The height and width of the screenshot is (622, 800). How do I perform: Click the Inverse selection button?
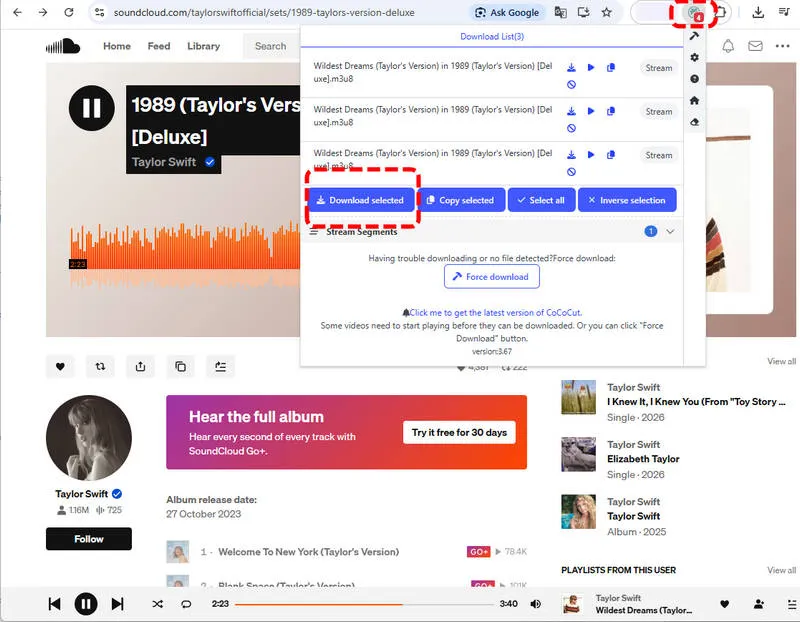point(627,200)
